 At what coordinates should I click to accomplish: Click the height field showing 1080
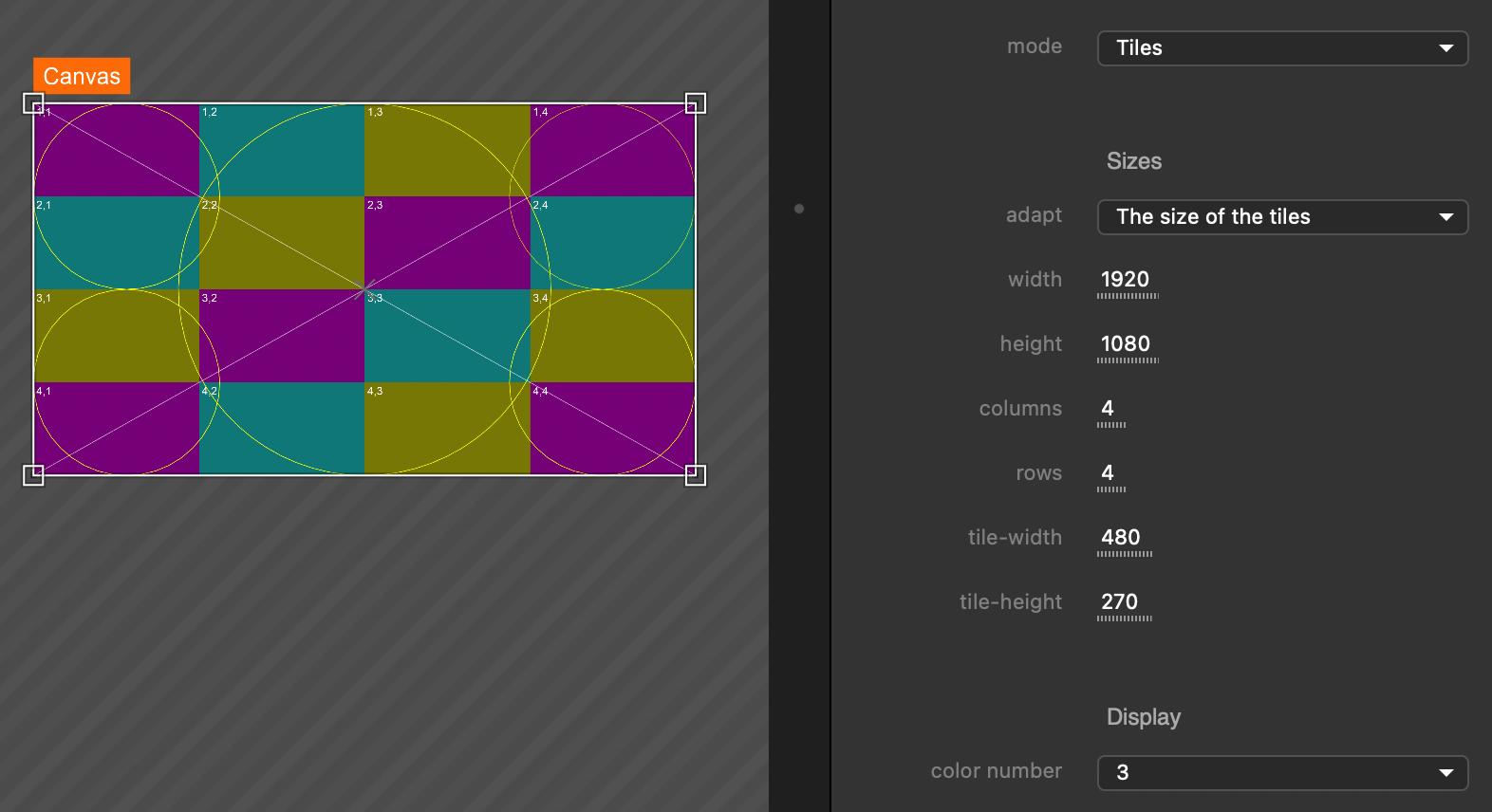(x=1126, y=344)
